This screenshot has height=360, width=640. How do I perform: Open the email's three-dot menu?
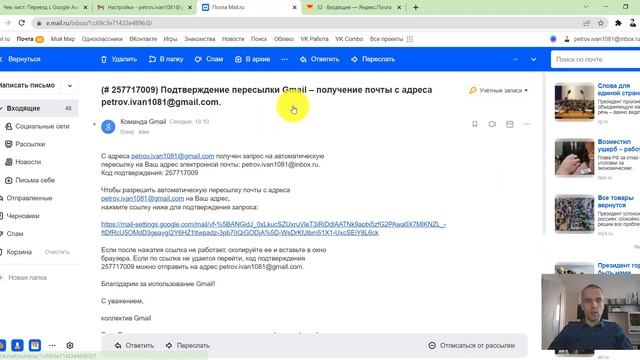pos(527,124)
